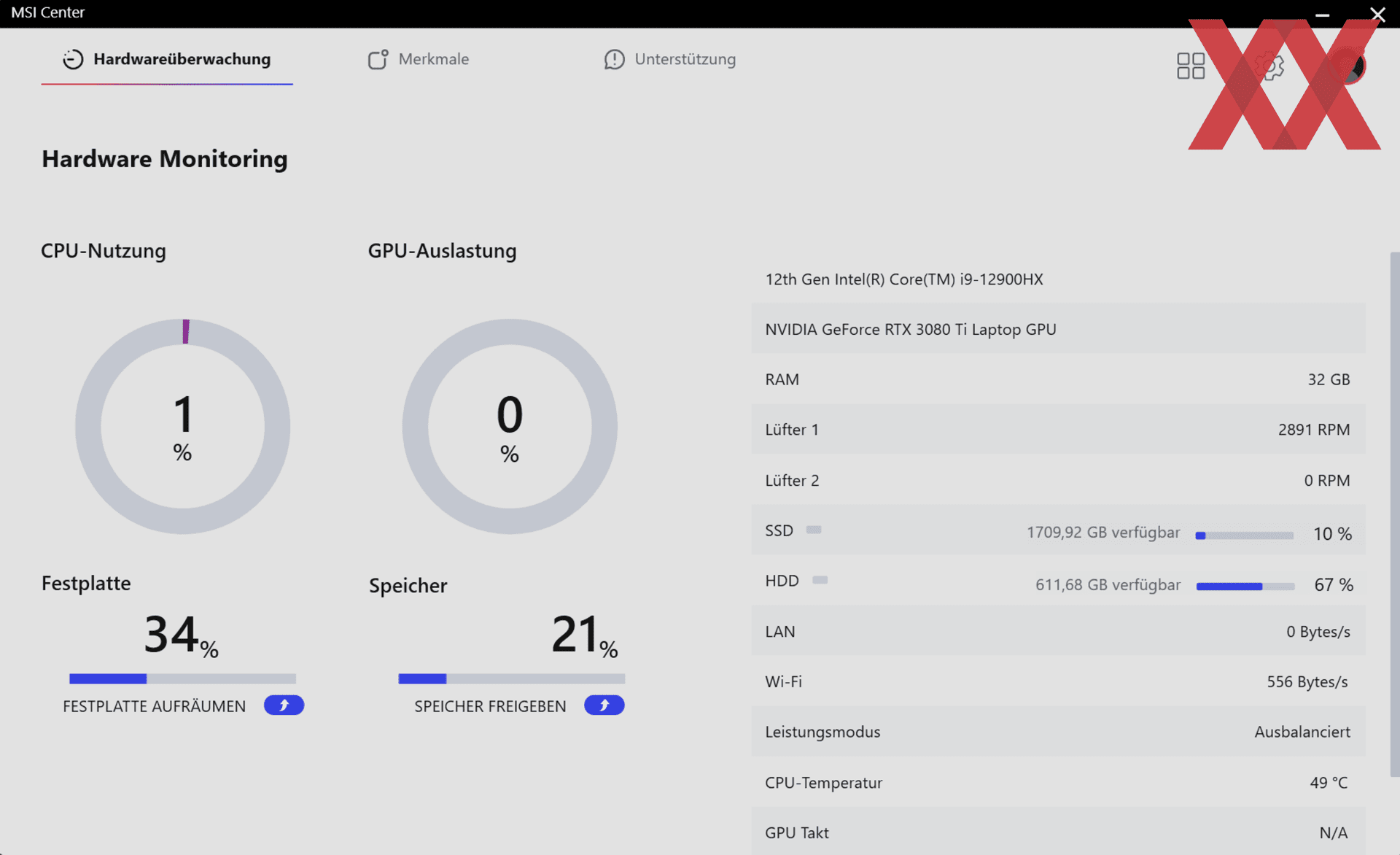Click the GPU-Auslastung circular gauge

[x=510, y=427]
